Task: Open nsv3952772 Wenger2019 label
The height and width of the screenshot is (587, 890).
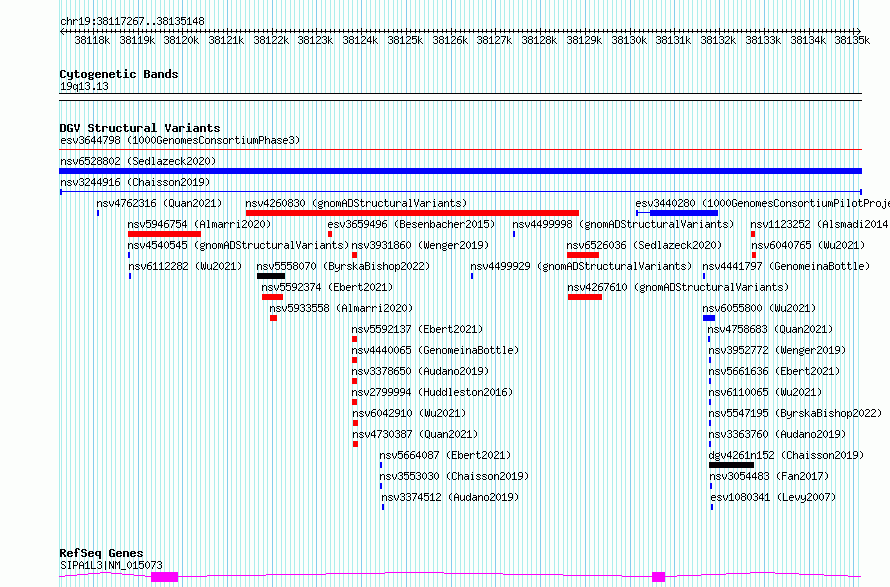Action: point(777,350)
